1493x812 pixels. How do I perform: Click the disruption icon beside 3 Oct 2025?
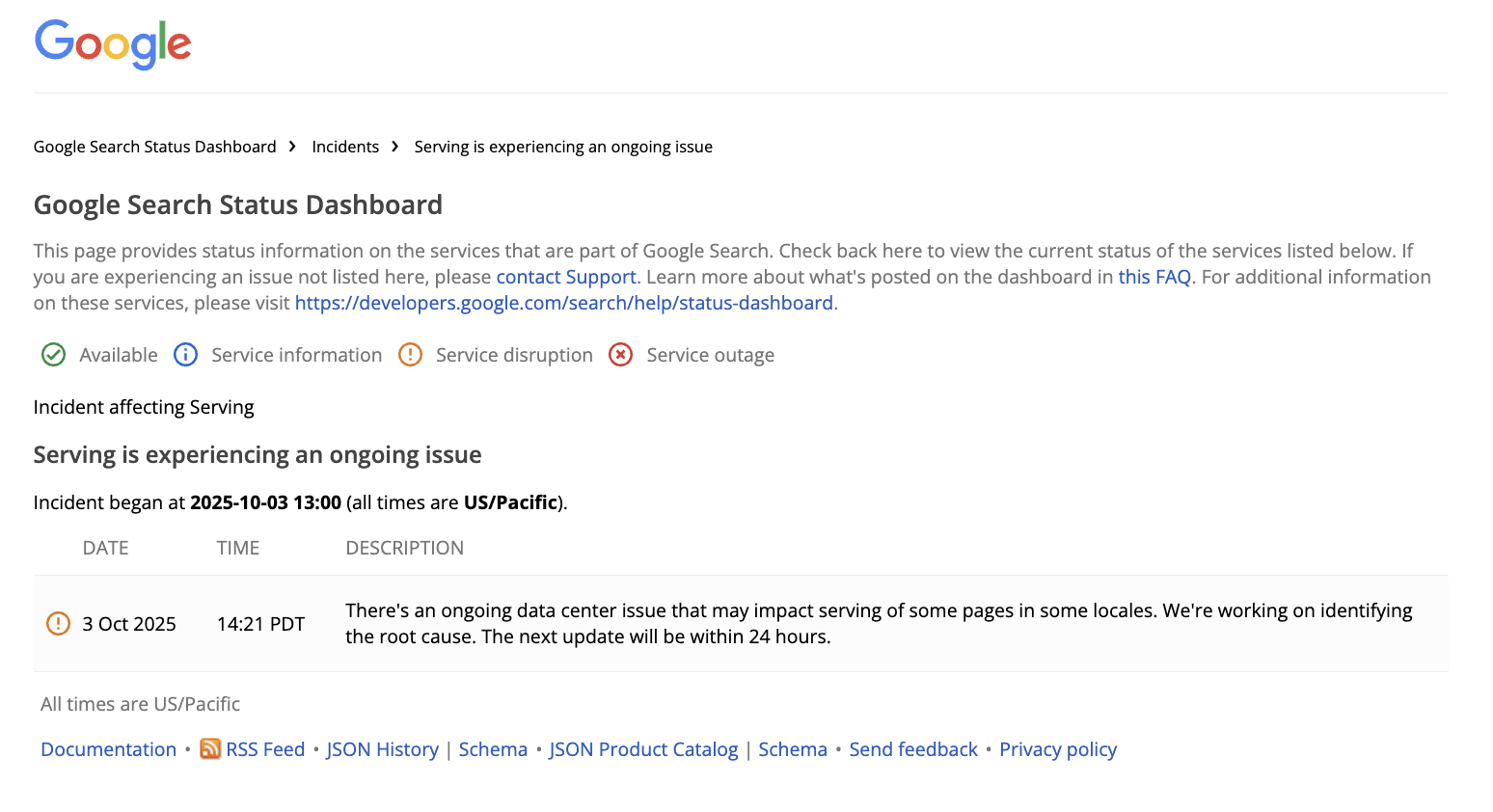59,624
